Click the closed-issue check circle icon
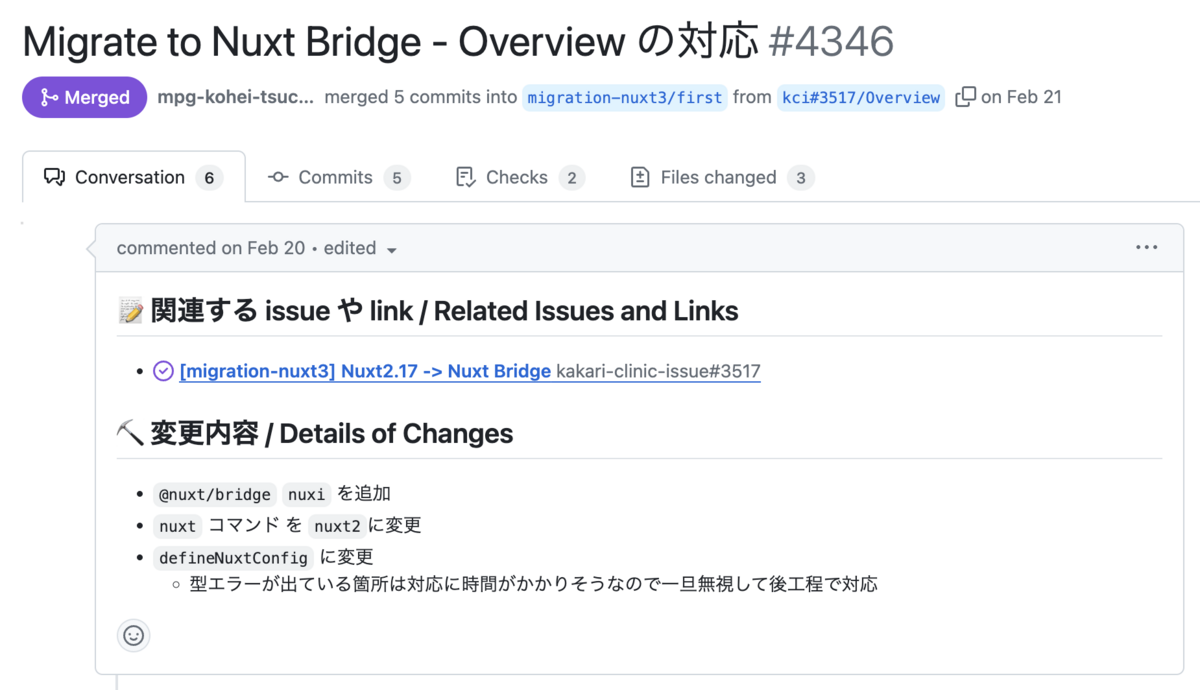Image resolution: width=1200 pixels, height=690 pixels. 164,371
